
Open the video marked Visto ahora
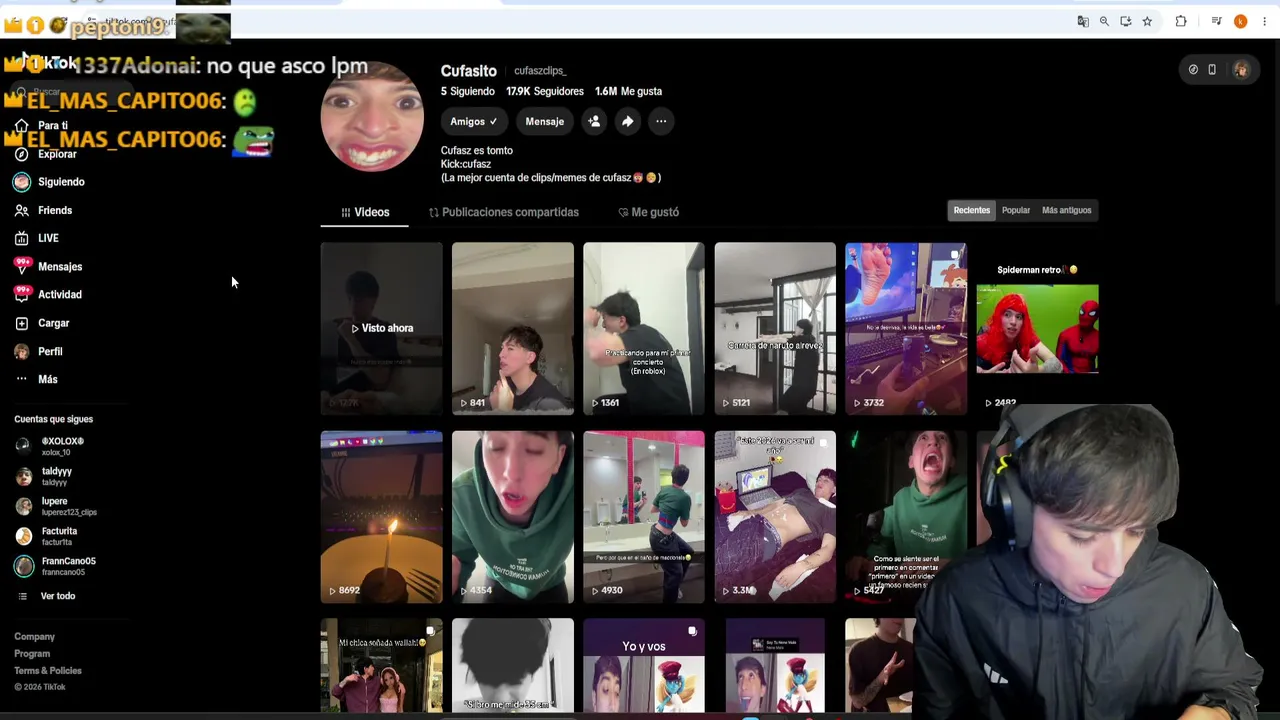(x=381, y=328)
